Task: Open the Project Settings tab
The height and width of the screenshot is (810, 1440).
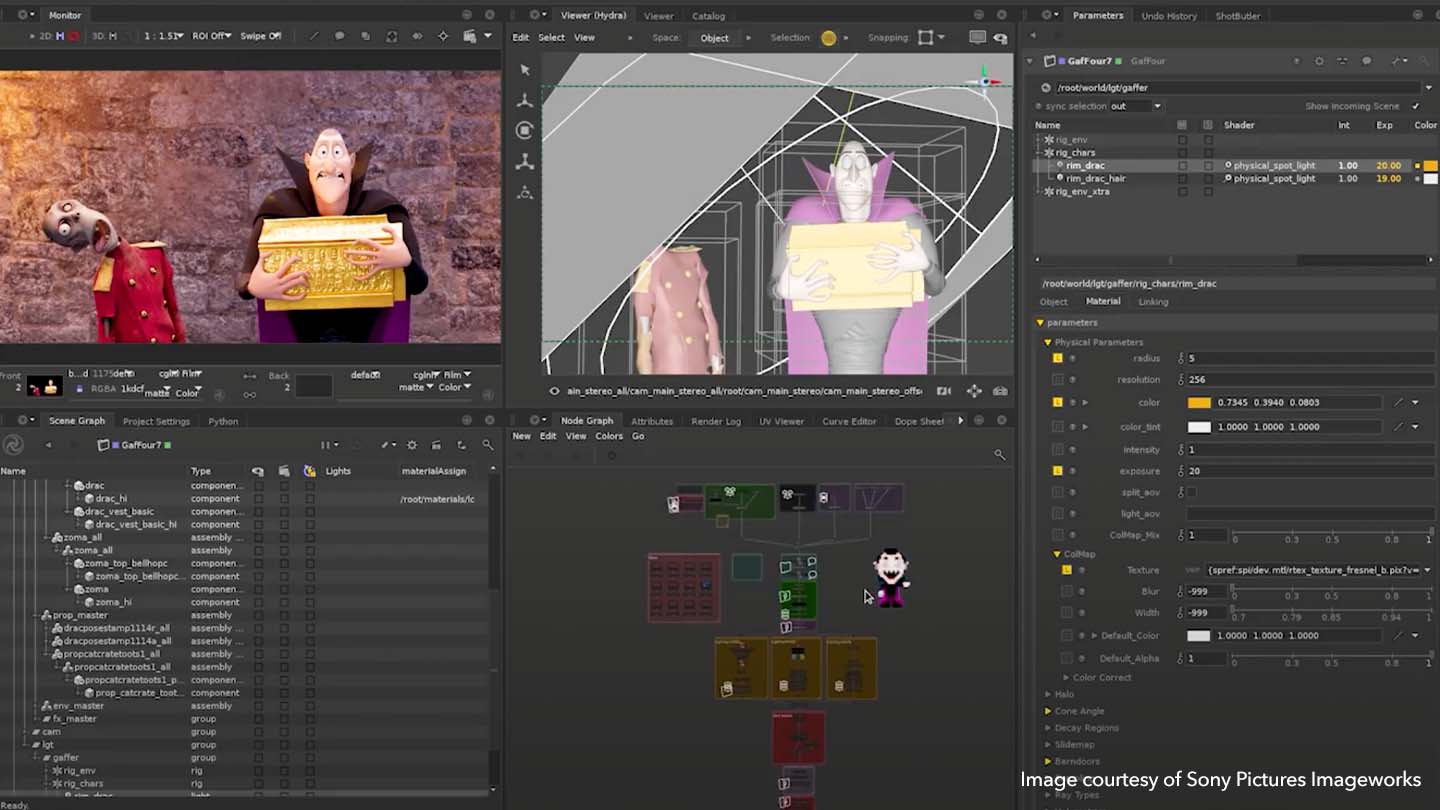Action: [156, 421]
